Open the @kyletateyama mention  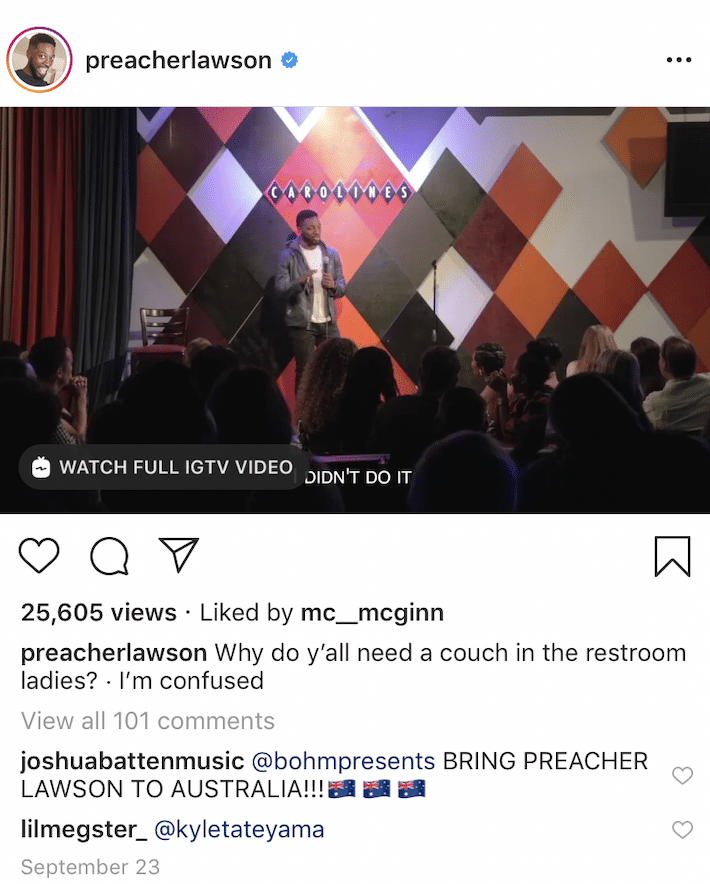pyautogui.click(x=239, y=830)
